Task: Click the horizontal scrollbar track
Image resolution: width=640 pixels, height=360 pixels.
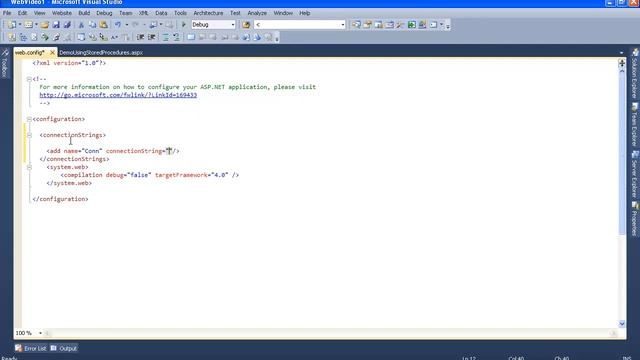Action: click(x=330, y=333)
